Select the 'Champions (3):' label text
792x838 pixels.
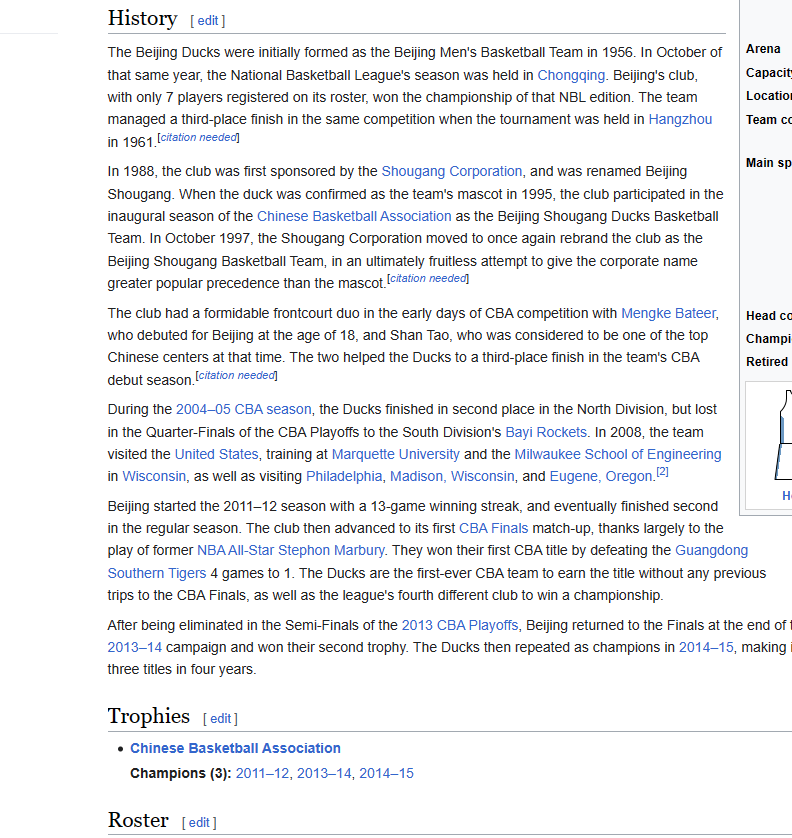(180, 774)
